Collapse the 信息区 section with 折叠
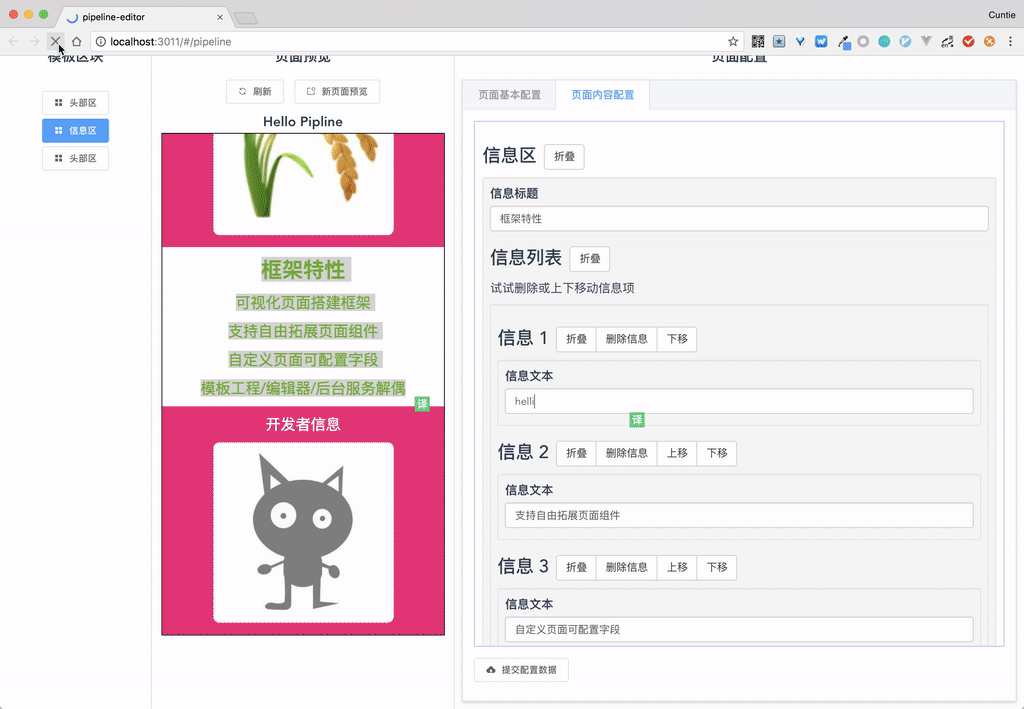The width and height of the screenshot is (1024, 709). pyautogui.click(x=564, y=157)
